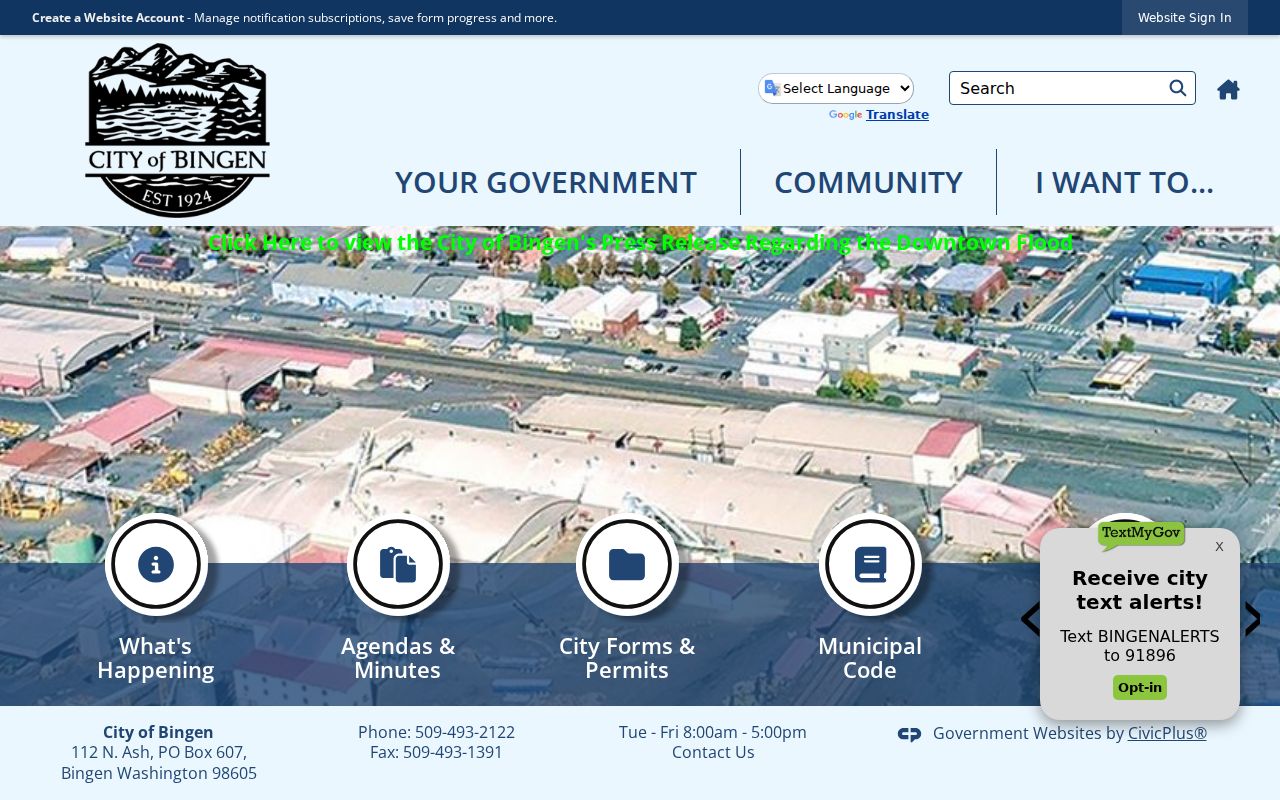Open the What's Happening info icon
The width and height of the screenshot is (1280, 800).
tap(156, 564)
